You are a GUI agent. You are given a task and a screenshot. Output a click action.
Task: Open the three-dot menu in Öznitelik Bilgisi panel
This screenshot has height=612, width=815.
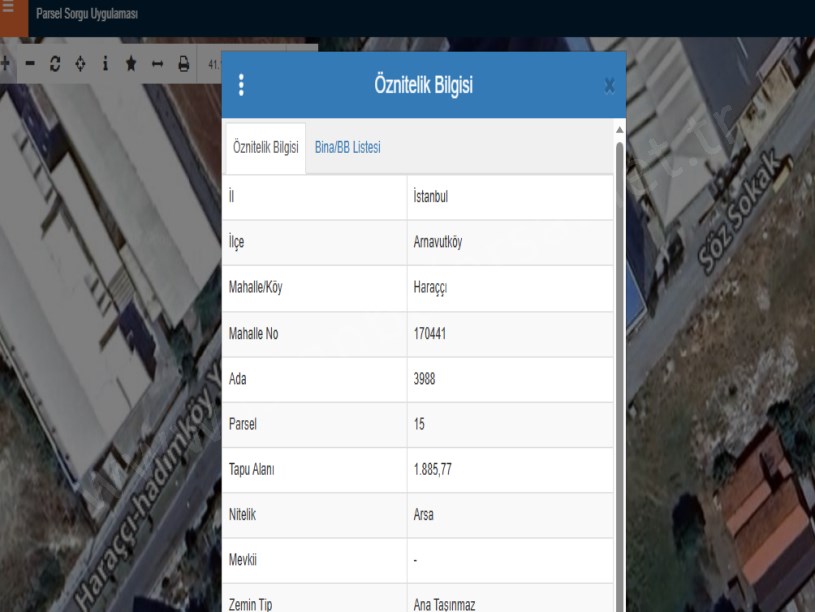[x=241, y=86]
